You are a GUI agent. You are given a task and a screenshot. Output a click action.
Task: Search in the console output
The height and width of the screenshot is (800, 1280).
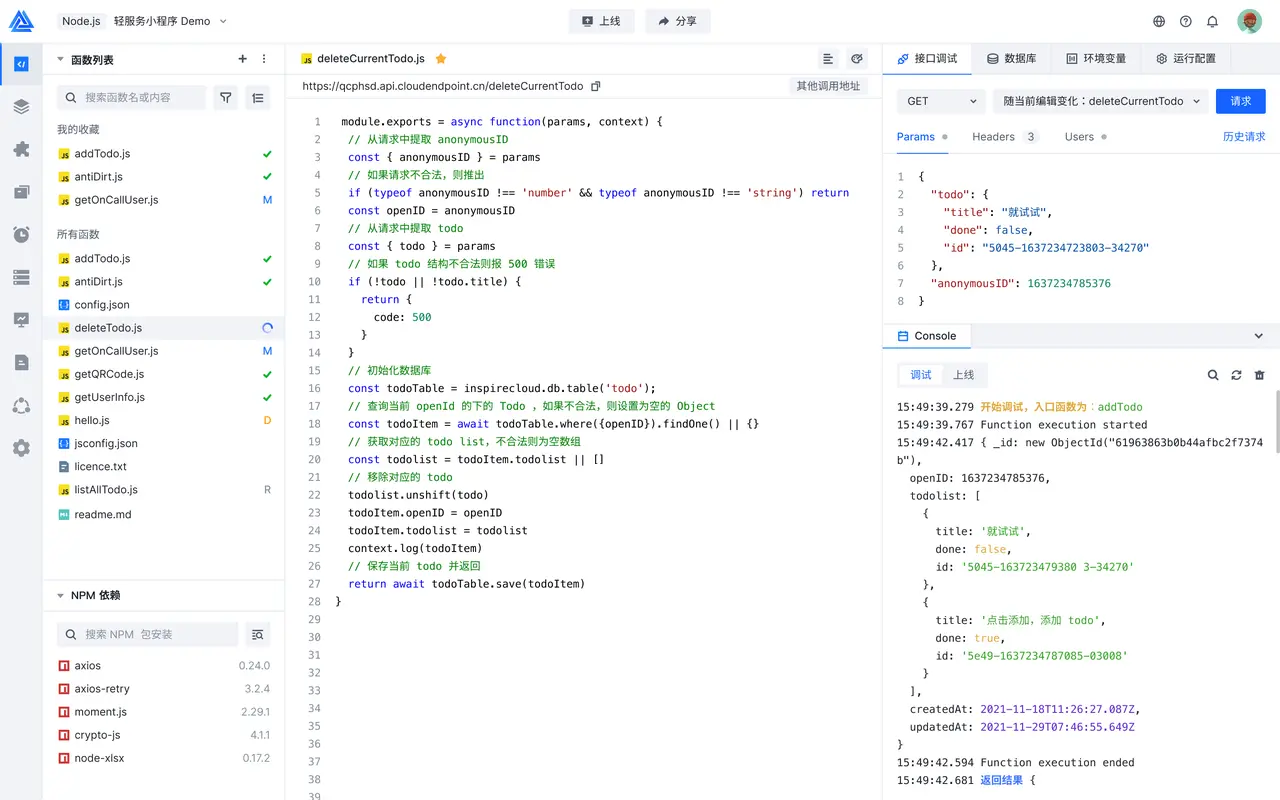pos(1213,375)
